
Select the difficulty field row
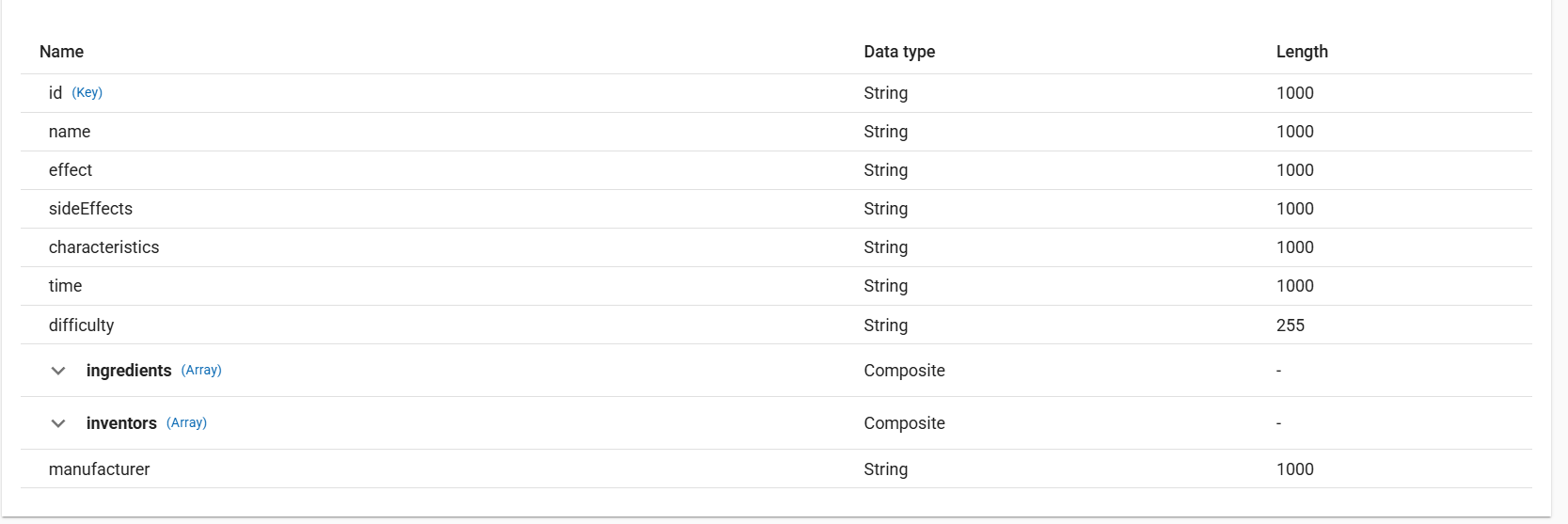[x=81, y=326]
